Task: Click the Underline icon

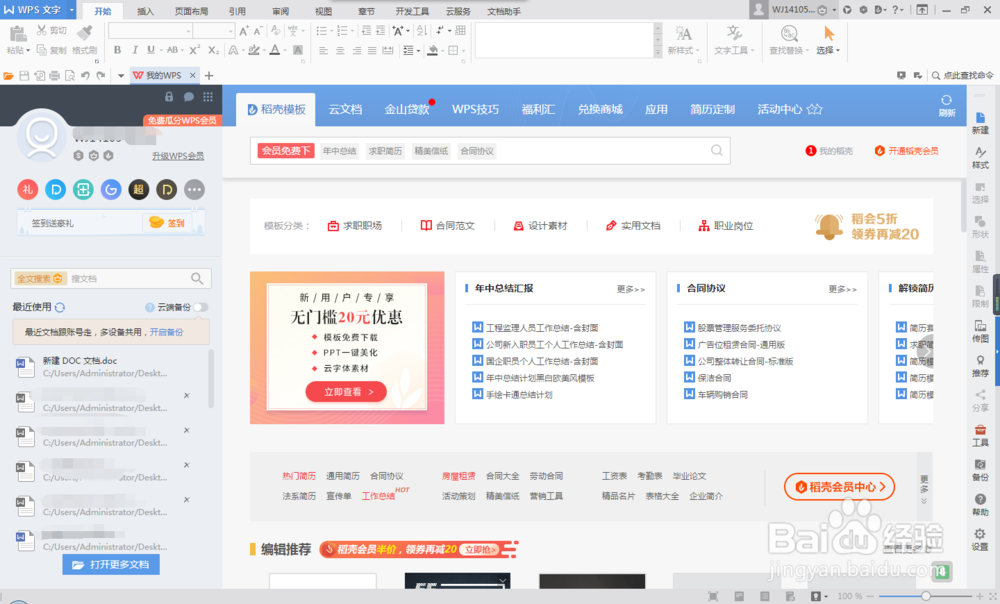Action: pos(151,50)
